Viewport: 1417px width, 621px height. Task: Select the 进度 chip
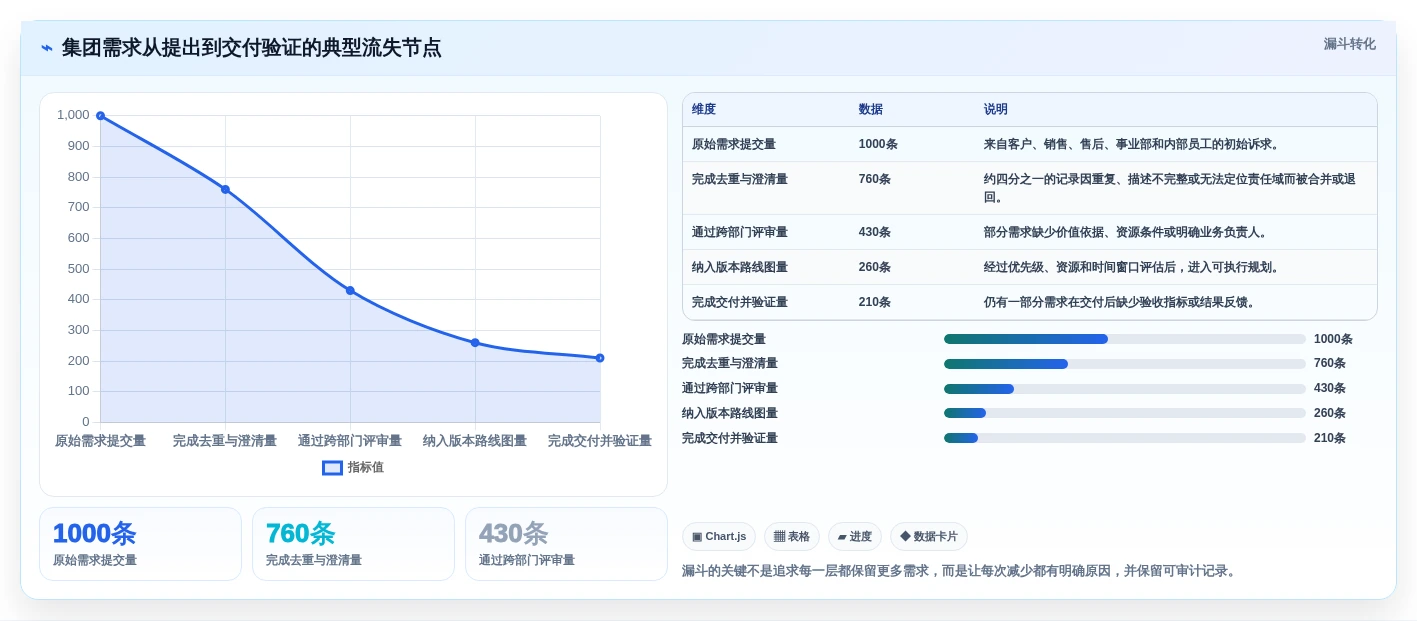855,536
